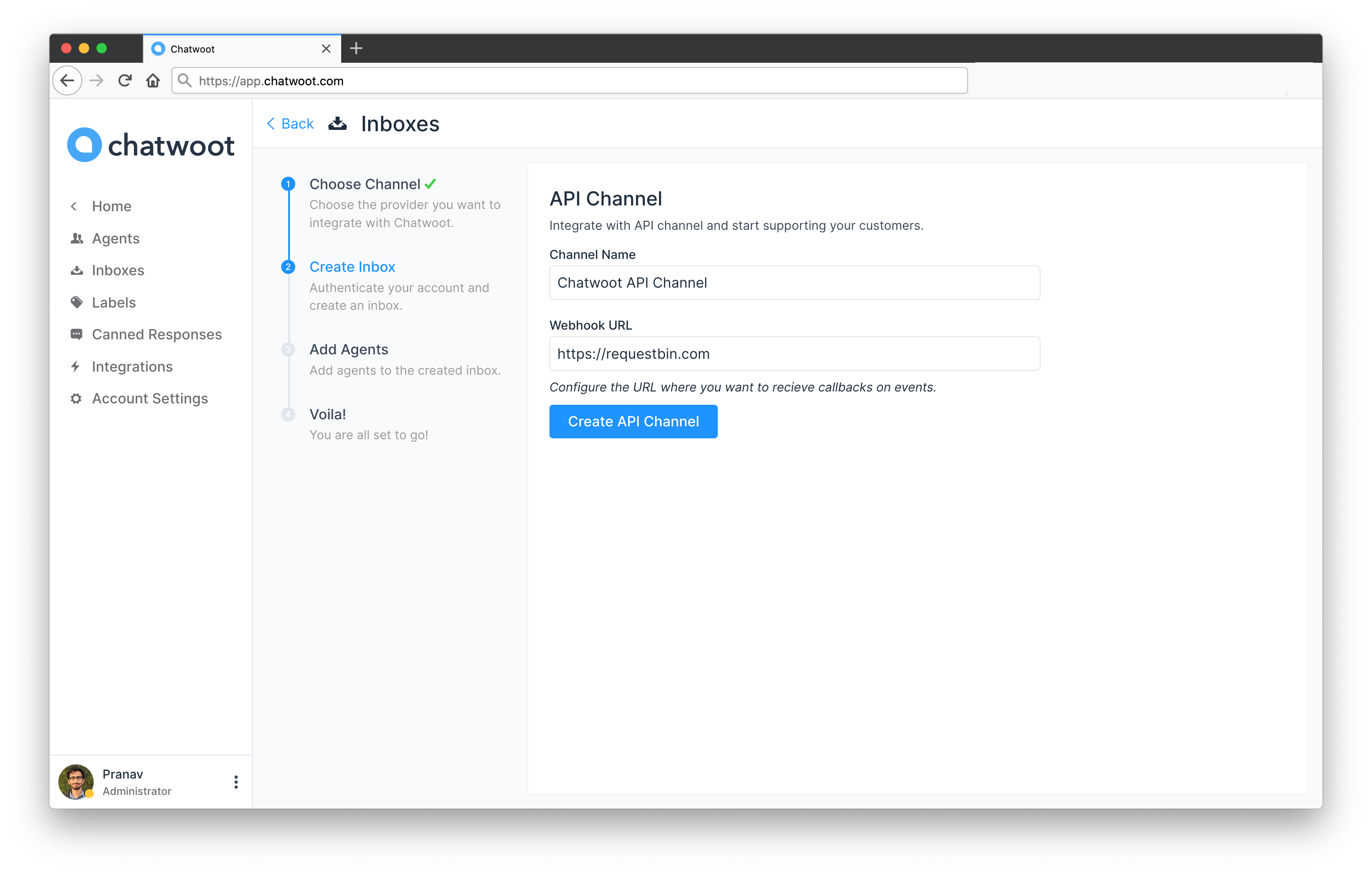
Task: Click the Inboxes tray icon in sidebar
Action: pos(76,270)
